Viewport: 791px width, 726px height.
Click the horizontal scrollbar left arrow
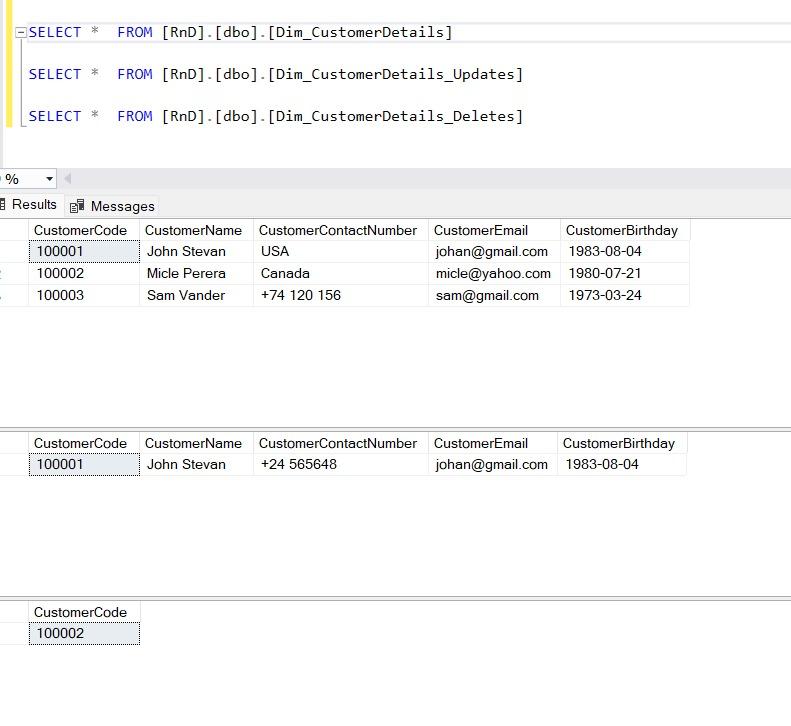tap(68, 179)
